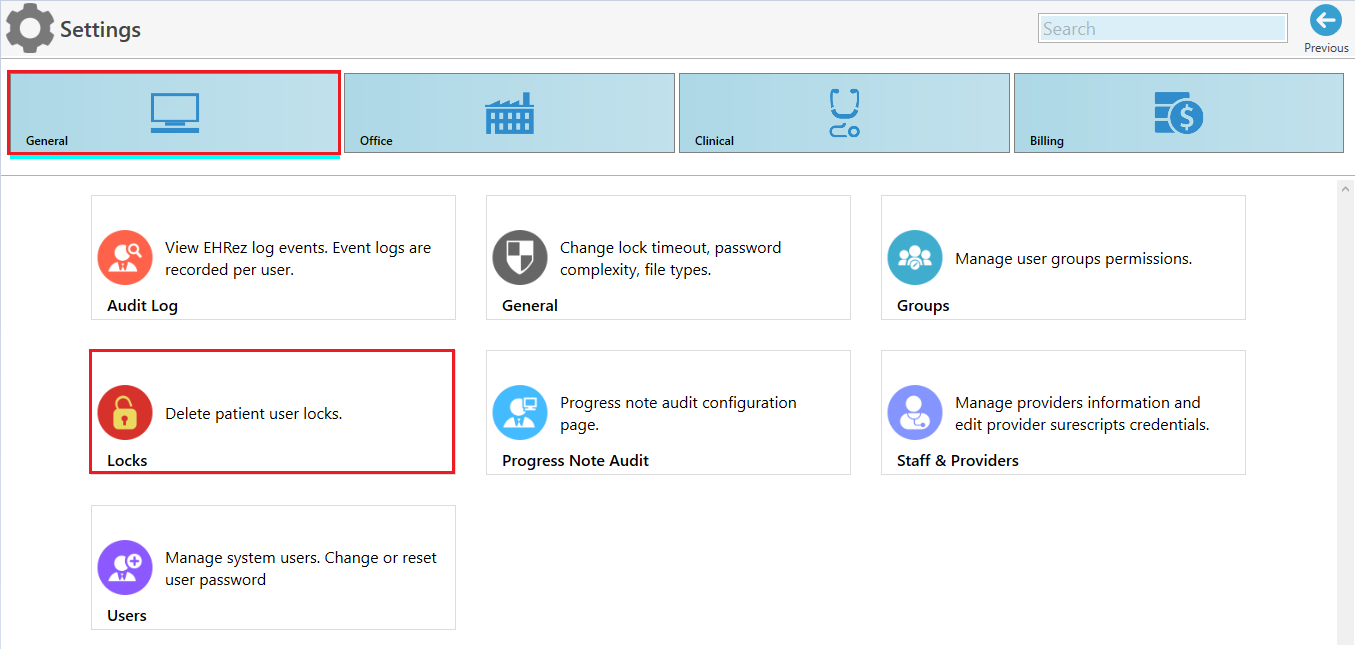The width and height of the screenshot is (1355, 649).
Task: Open the General settings card title
Action: (530, 306)
